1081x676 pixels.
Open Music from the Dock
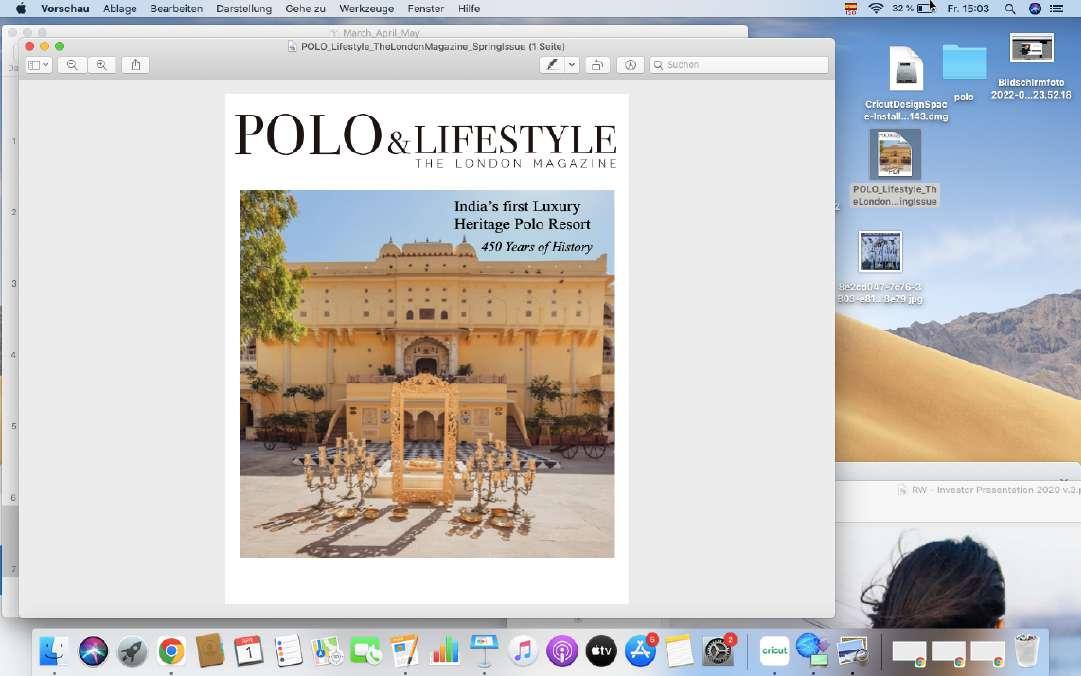coord(523,650)
